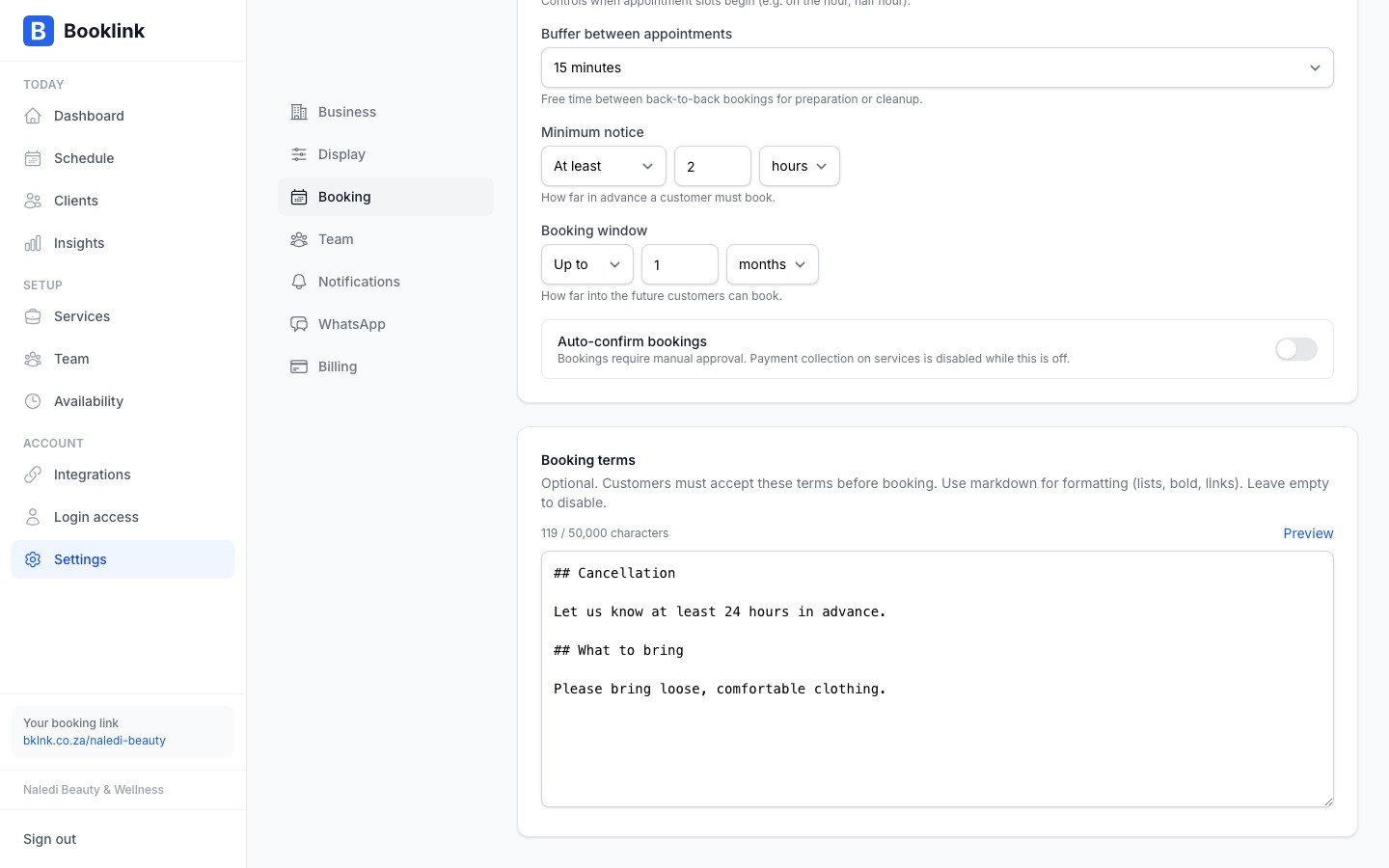Screen dimensions: 1389x868
Task: Click 'Naledi Beauty & Wellness' business name
Action: pyautogui.click(x=94, y=790)
